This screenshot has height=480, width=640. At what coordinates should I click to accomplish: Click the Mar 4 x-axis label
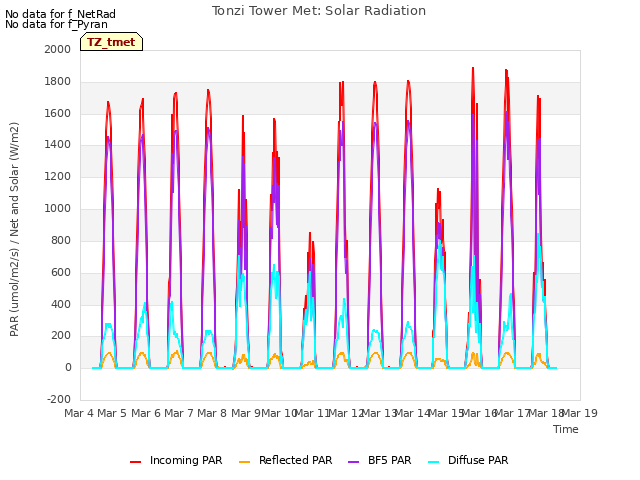tap(79, 413)
